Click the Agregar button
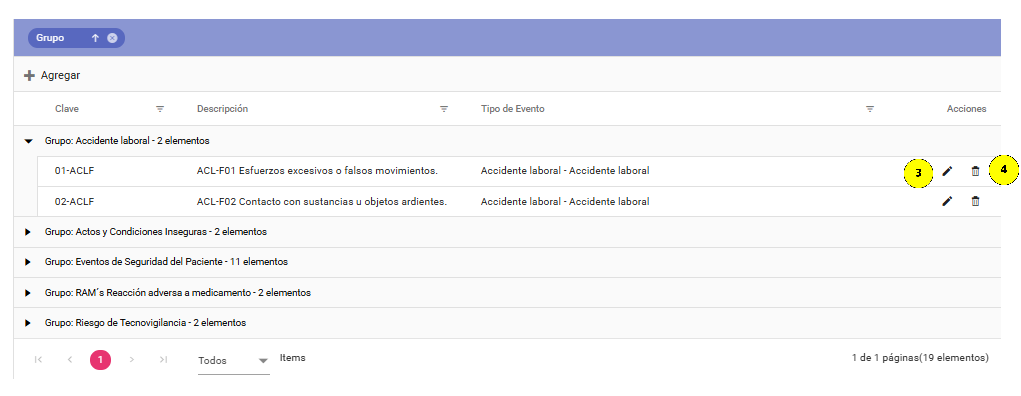 [52, 76]
